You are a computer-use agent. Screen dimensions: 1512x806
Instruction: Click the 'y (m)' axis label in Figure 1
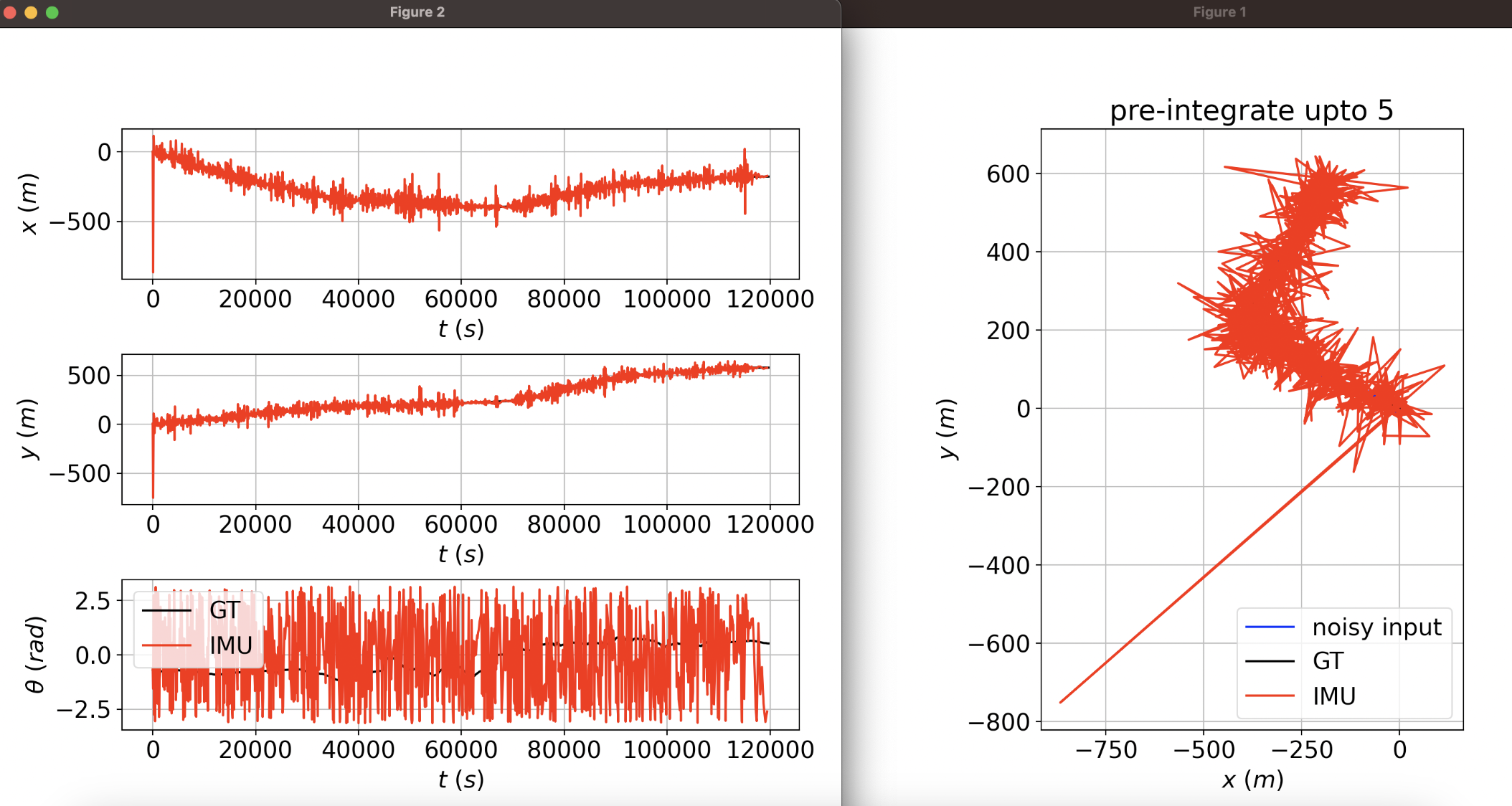point(947,429)
